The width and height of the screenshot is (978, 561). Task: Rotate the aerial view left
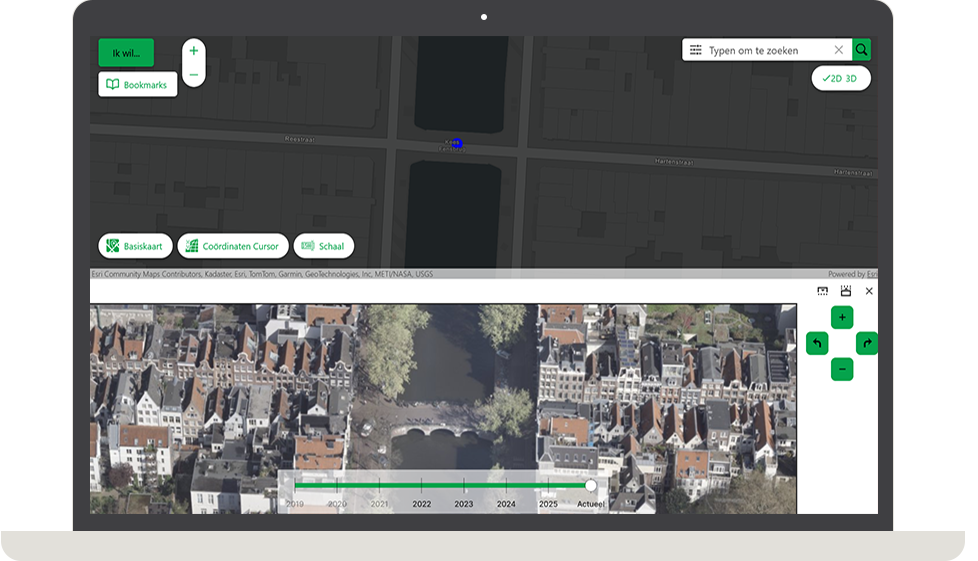[817, 343]
